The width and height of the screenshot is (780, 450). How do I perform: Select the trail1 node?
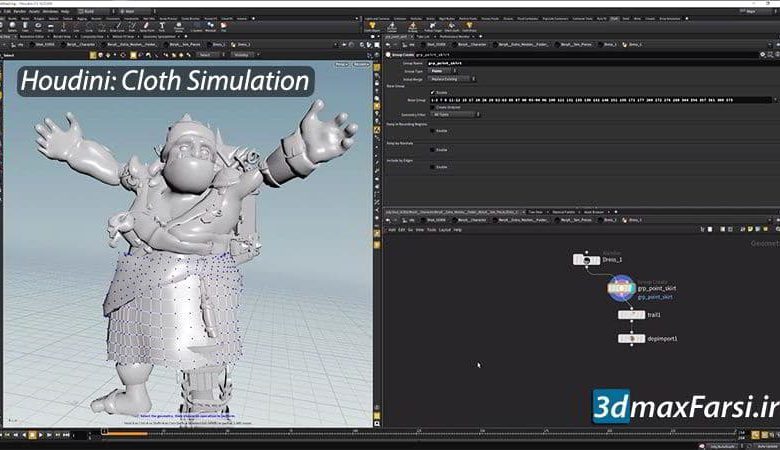[631, 315]
